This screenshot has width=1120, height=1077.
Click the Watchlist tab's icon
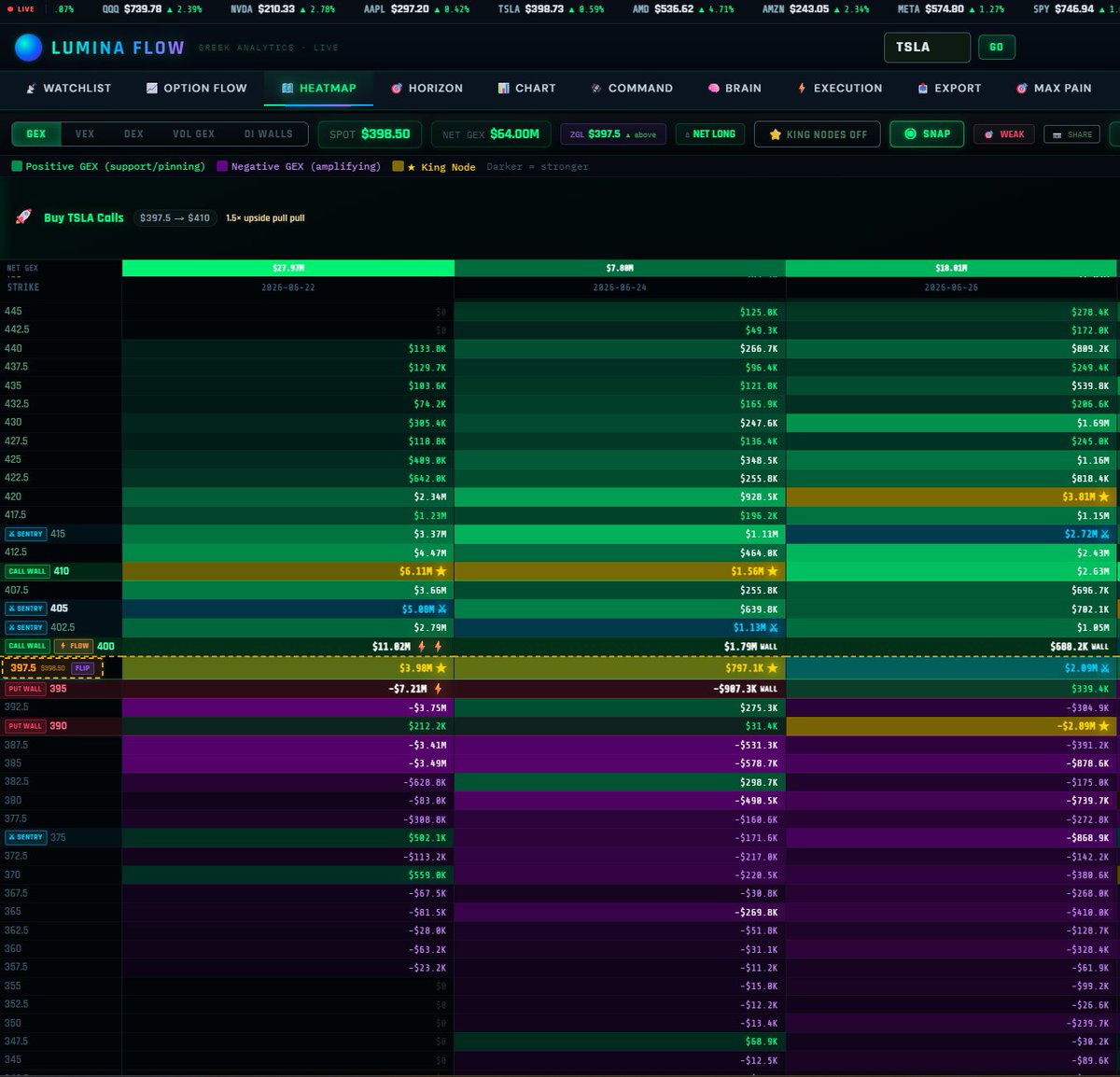point(32,88)
